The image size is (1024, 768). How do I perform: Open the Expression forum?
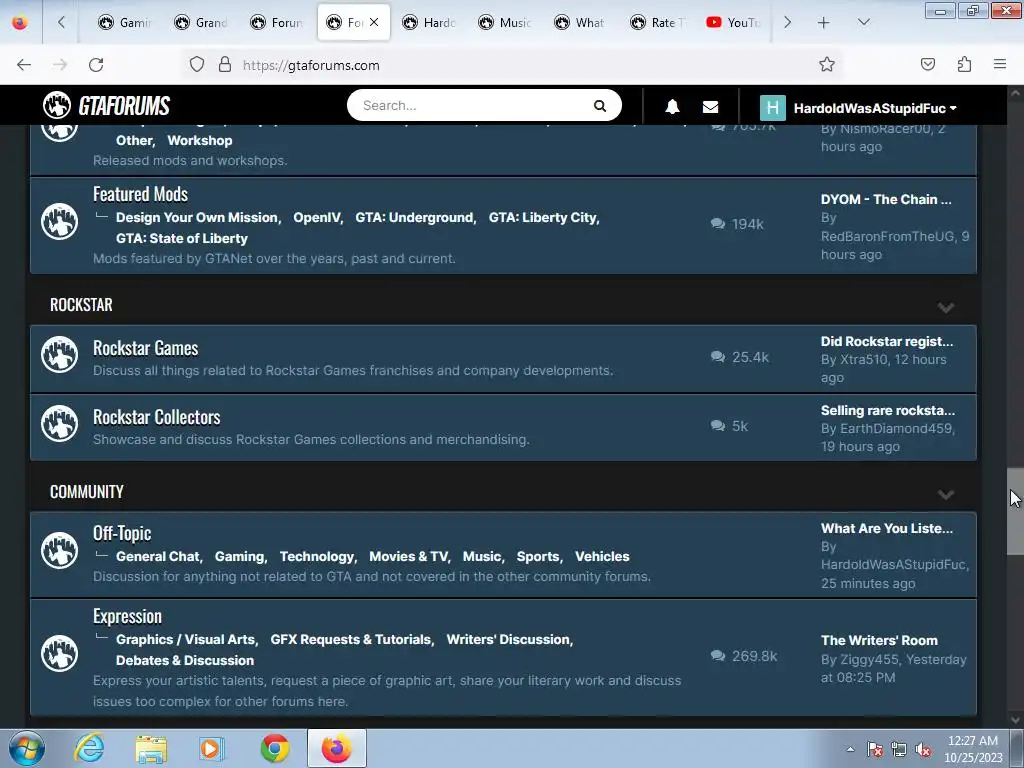pyautogui.click(x=127, y=616)
